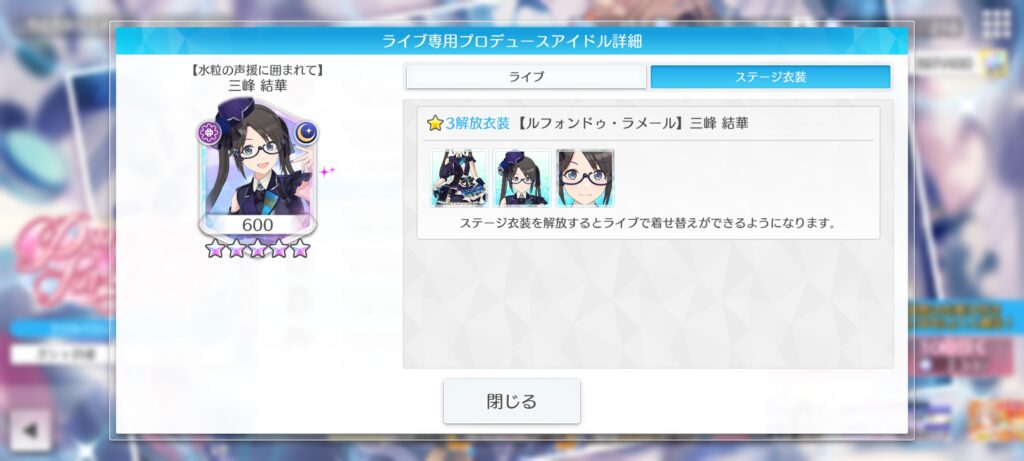Select the ステージ衣装 tab
The image size is (1024, 461).
coord(771,76)
